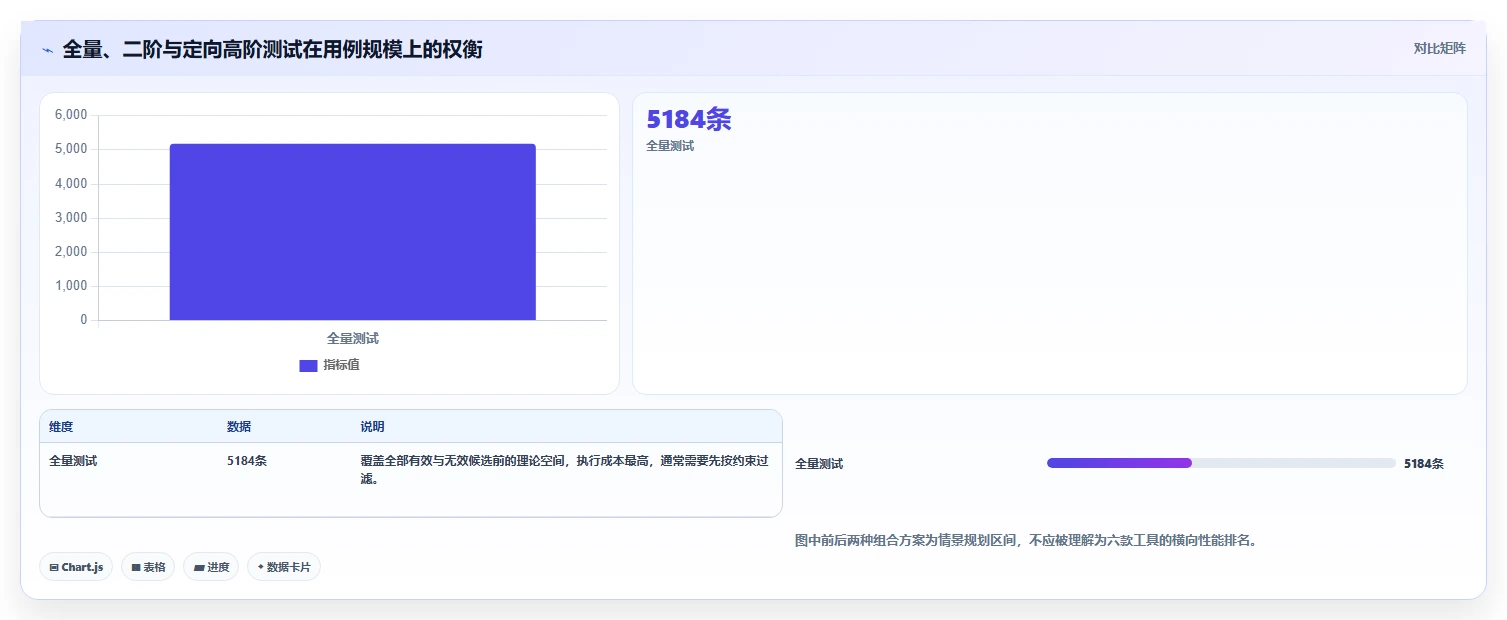Click the description cell starting with 覆盖全部有效
This screenshot has width=1507, height=620.
click(565, 470)
